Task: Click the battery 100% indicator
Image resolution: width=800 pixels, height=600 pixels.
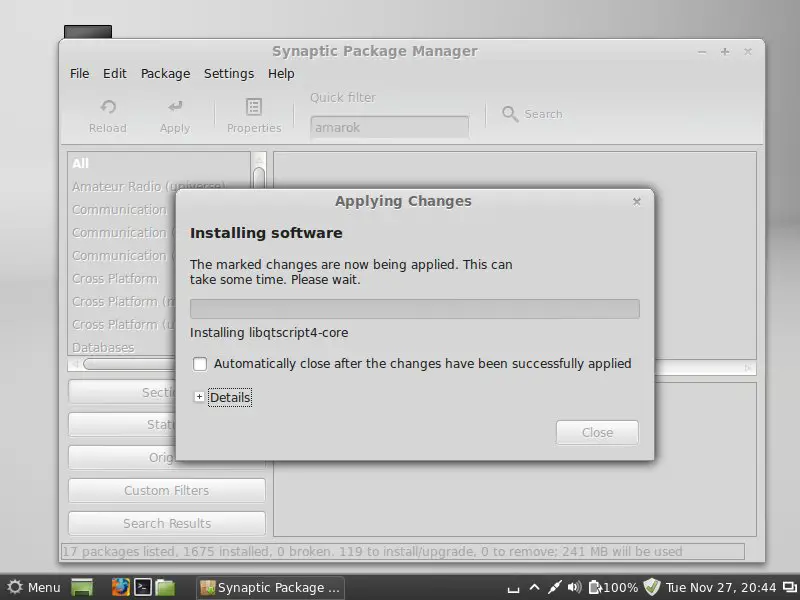Action: (613, 587)
